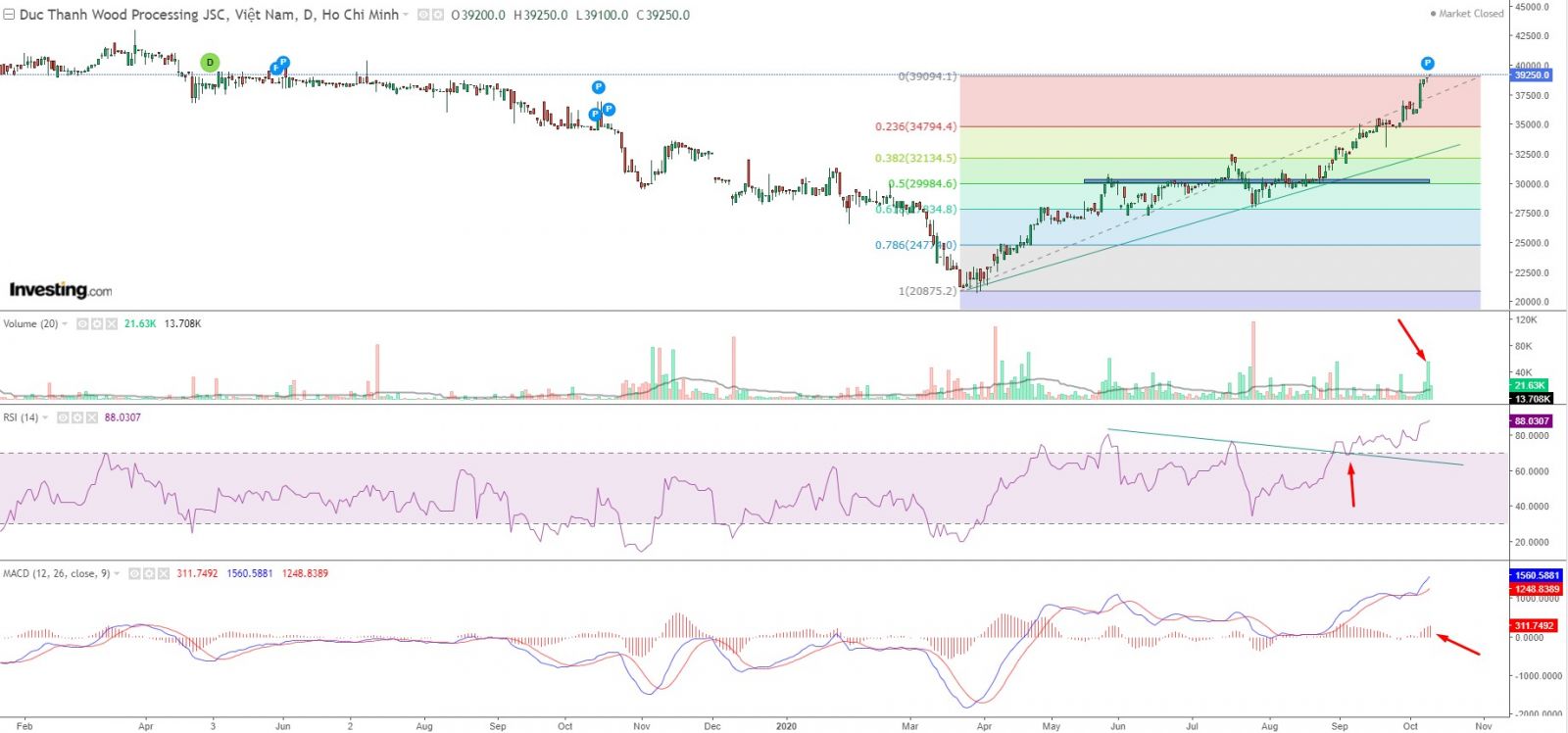Screen dimensions: 1568x733
Task: Click the MACD legend value 1560.5881
Action: [x=250, y=573]
